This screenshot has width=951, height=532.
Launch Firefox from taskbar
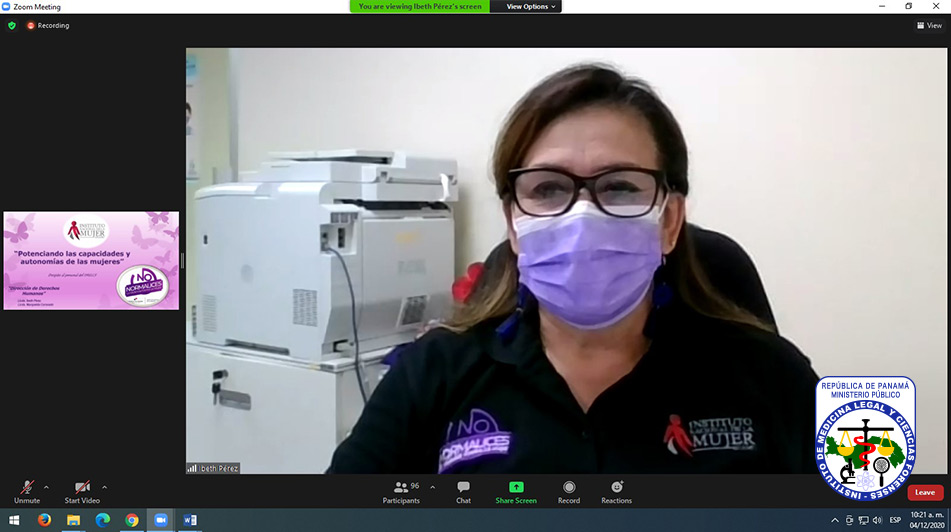click(x=44, y=520)
